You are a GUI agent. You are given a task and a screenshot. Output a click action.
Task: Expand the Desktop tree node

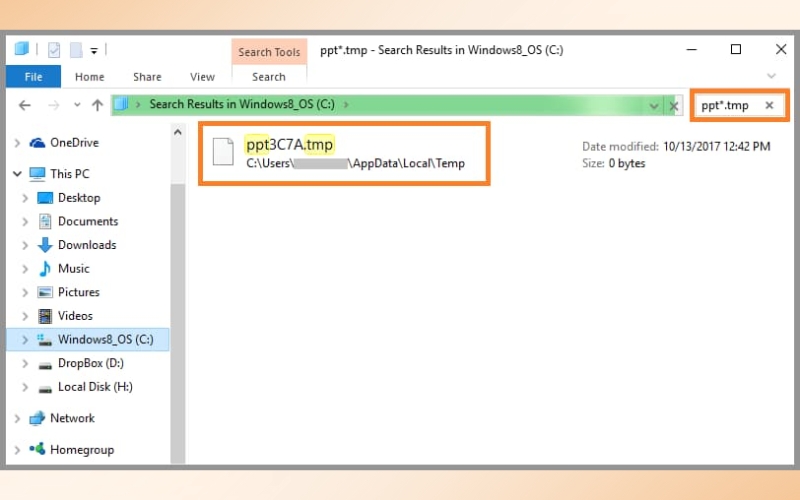coord(25,198)
